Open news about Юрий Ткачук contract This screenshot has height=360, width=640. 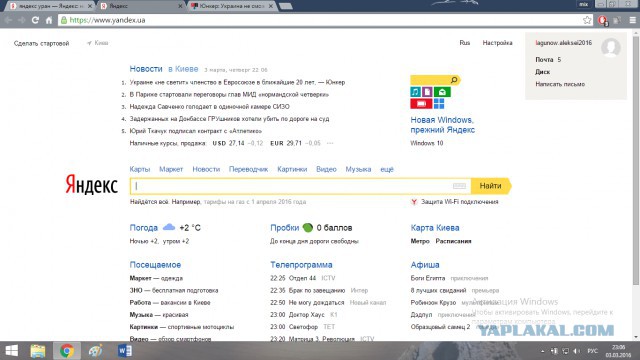[x=196, y=131]
